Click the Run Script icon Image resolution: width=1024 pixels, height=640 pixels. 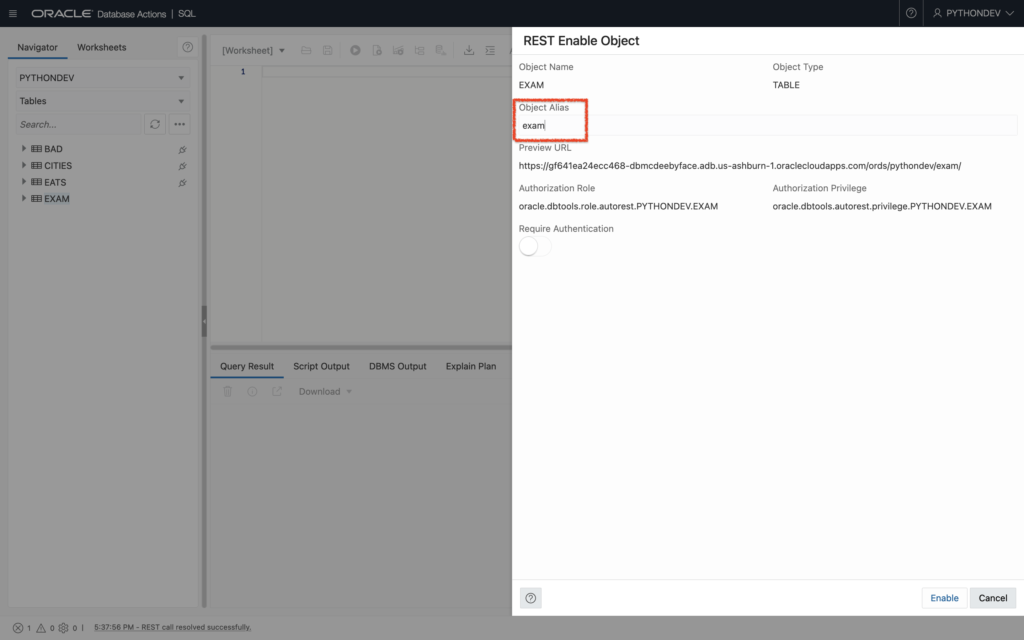click(x=377, y=50)
